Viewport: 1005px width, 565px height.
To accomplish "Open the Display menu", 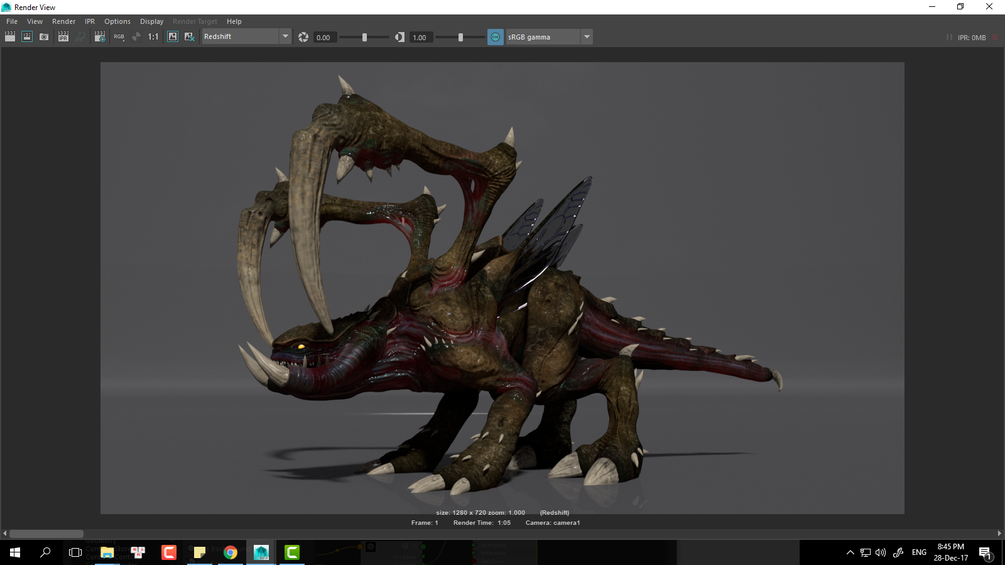I will tap(151, 21).
